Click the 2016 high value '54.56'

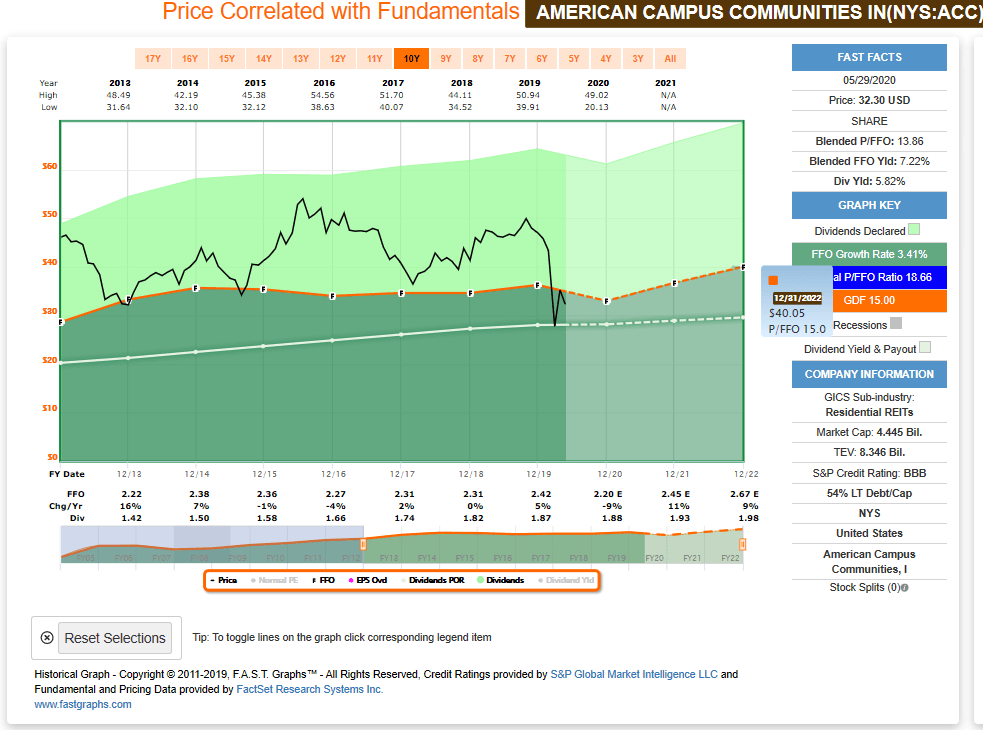click(322, 95)
